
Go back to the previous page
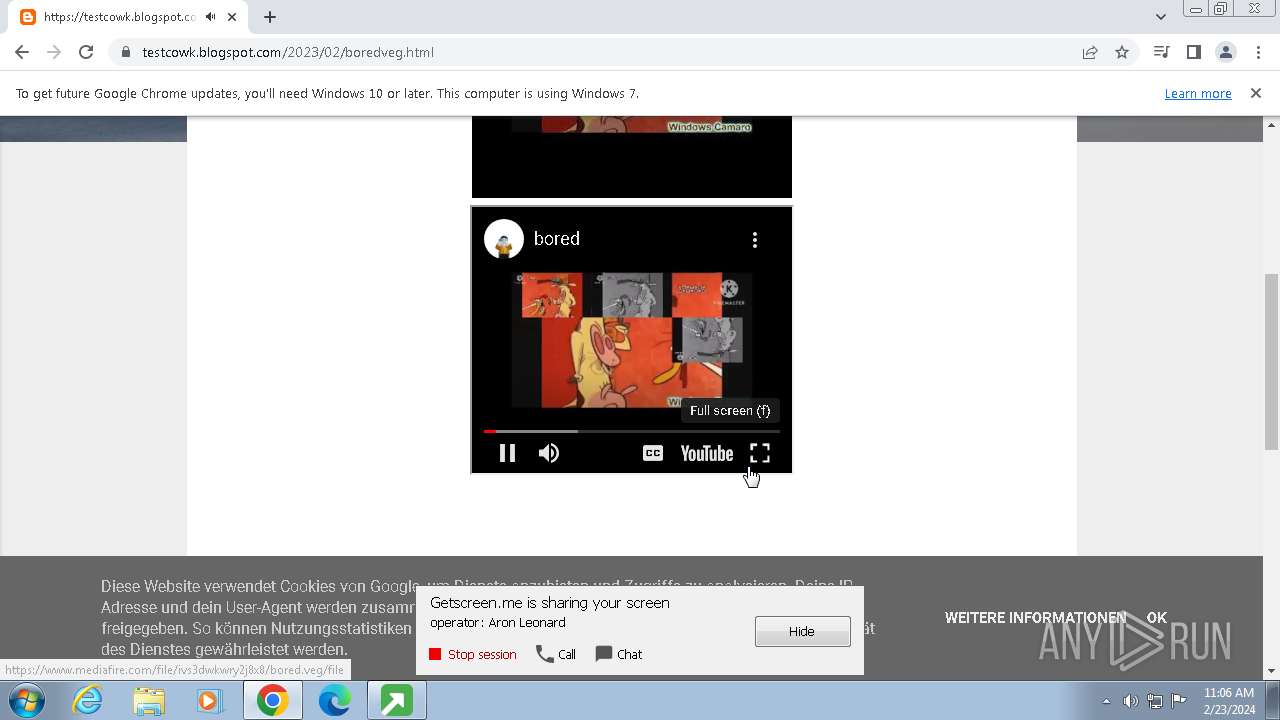(x=22, y=52)
